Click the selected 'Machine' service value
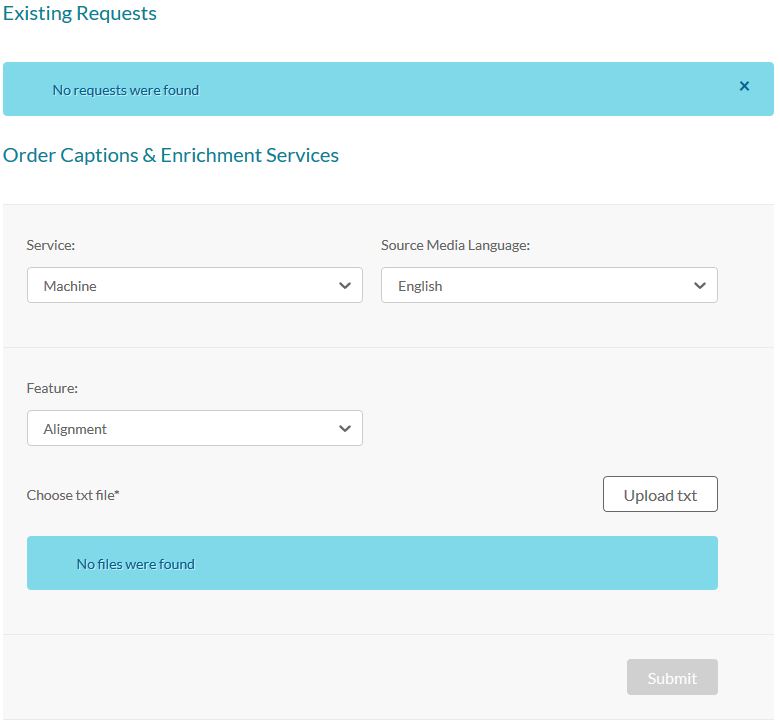 coord(70,286)
